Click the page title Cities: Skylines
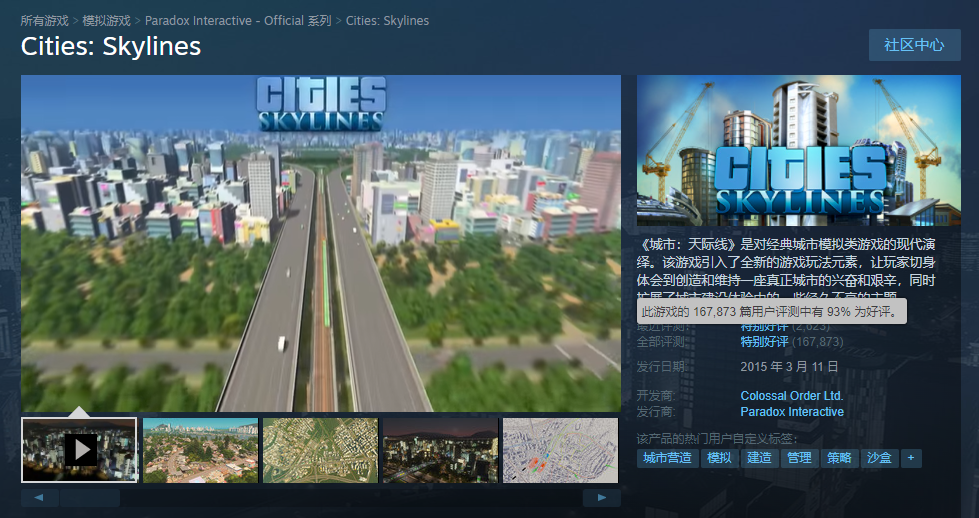The image size is (979, 518). [111, 46]
